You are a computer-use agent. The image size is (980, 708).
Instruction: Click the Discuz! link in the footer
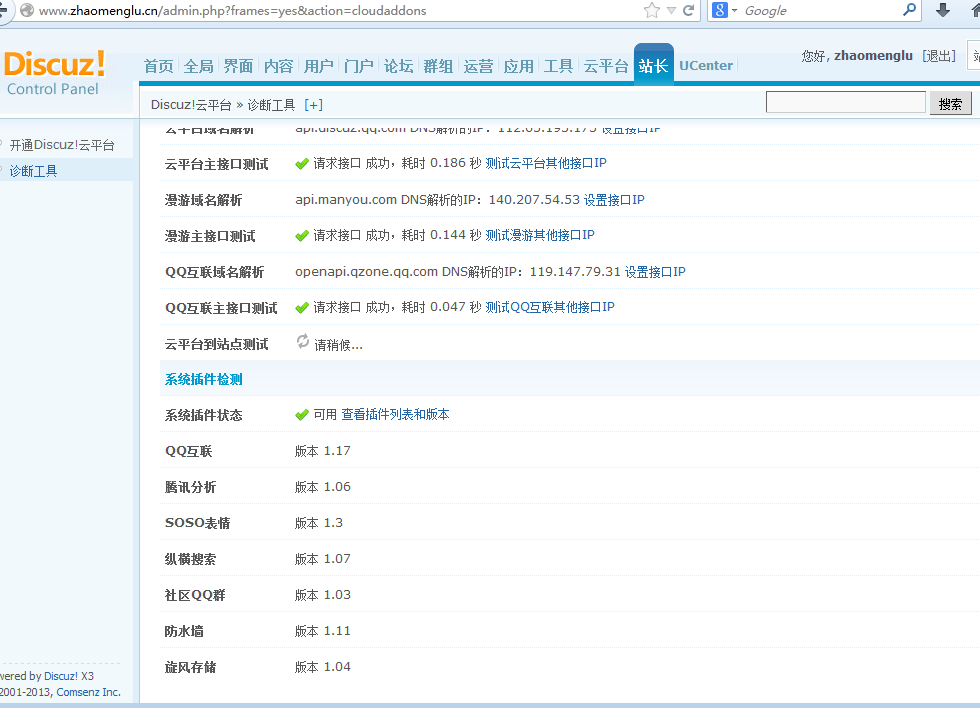tap(61, 676)
